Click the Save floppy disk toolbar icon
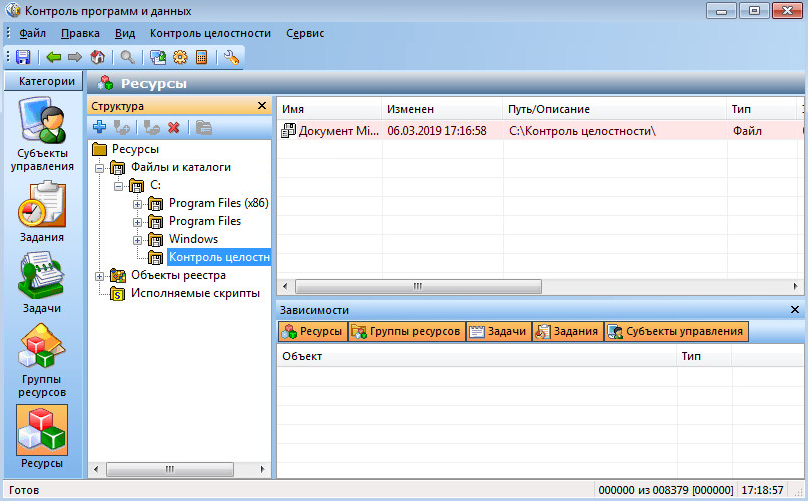 [23, 57]
